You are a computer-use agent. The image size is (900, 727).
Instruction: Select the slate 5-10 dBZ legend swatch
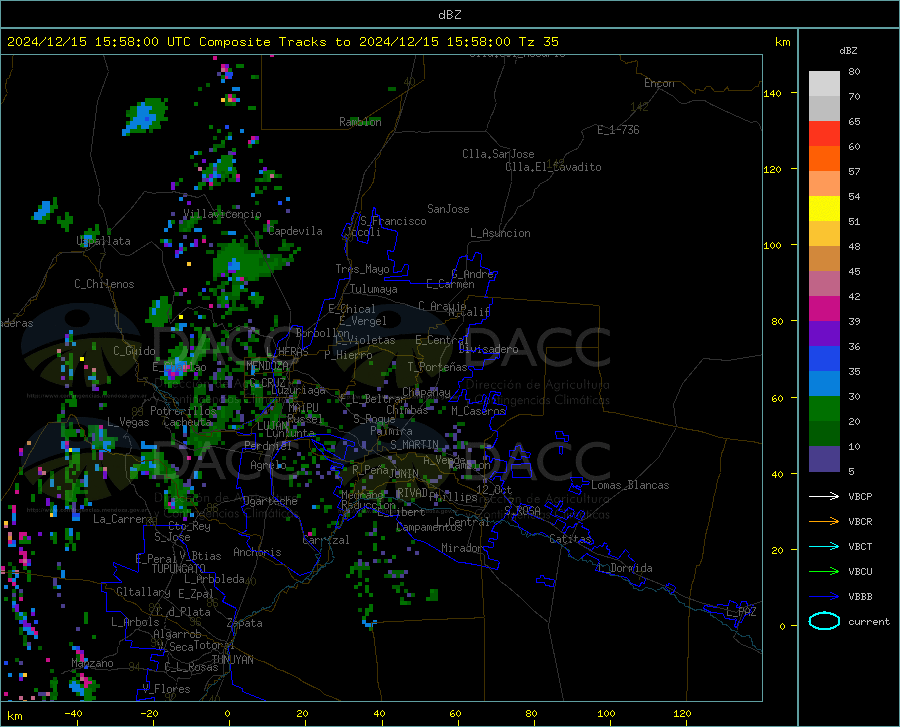824,459
